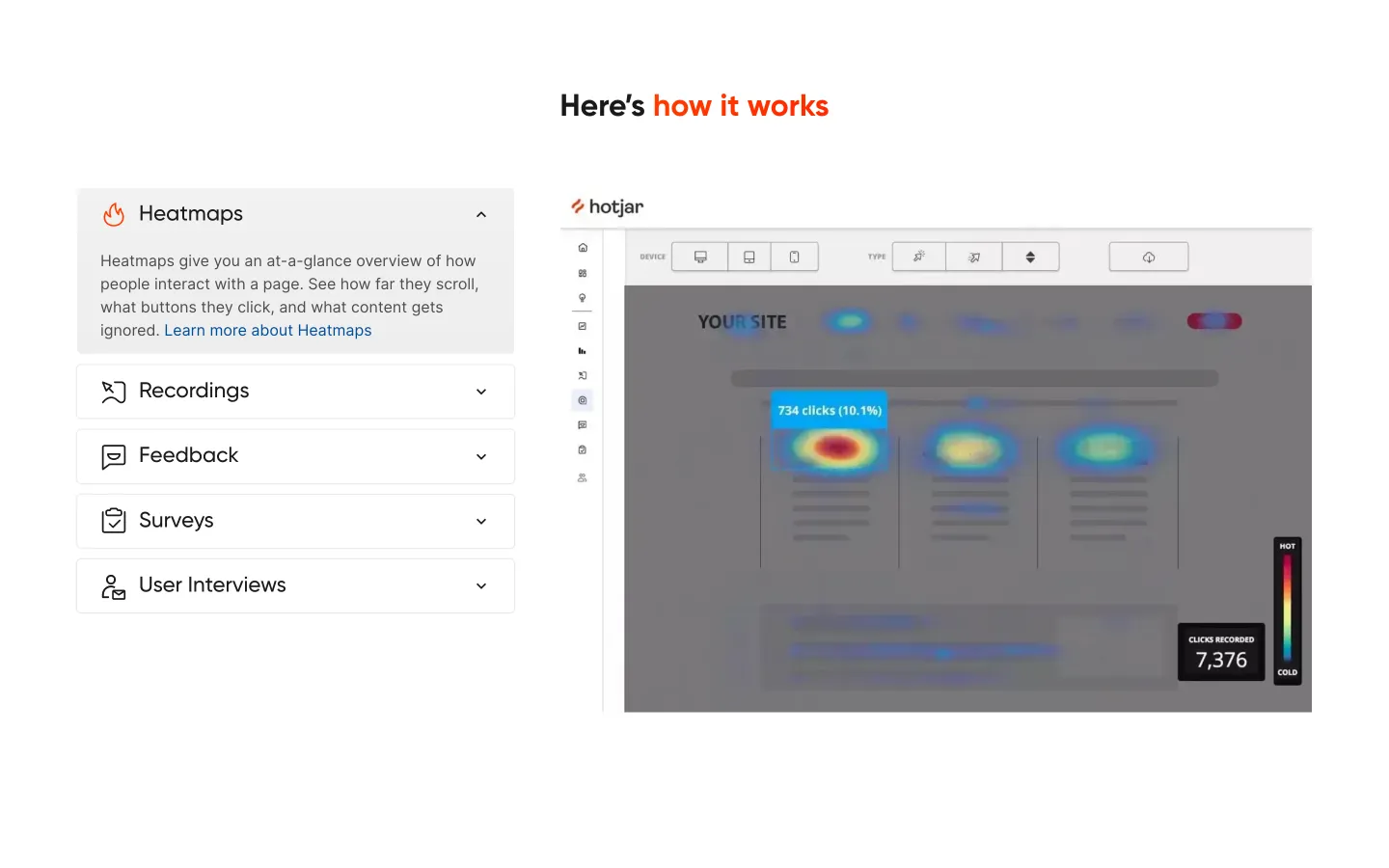Open the user interviews people sidebar icon
The height and width of the screenshot is (868, 1389).
(583, 477)
